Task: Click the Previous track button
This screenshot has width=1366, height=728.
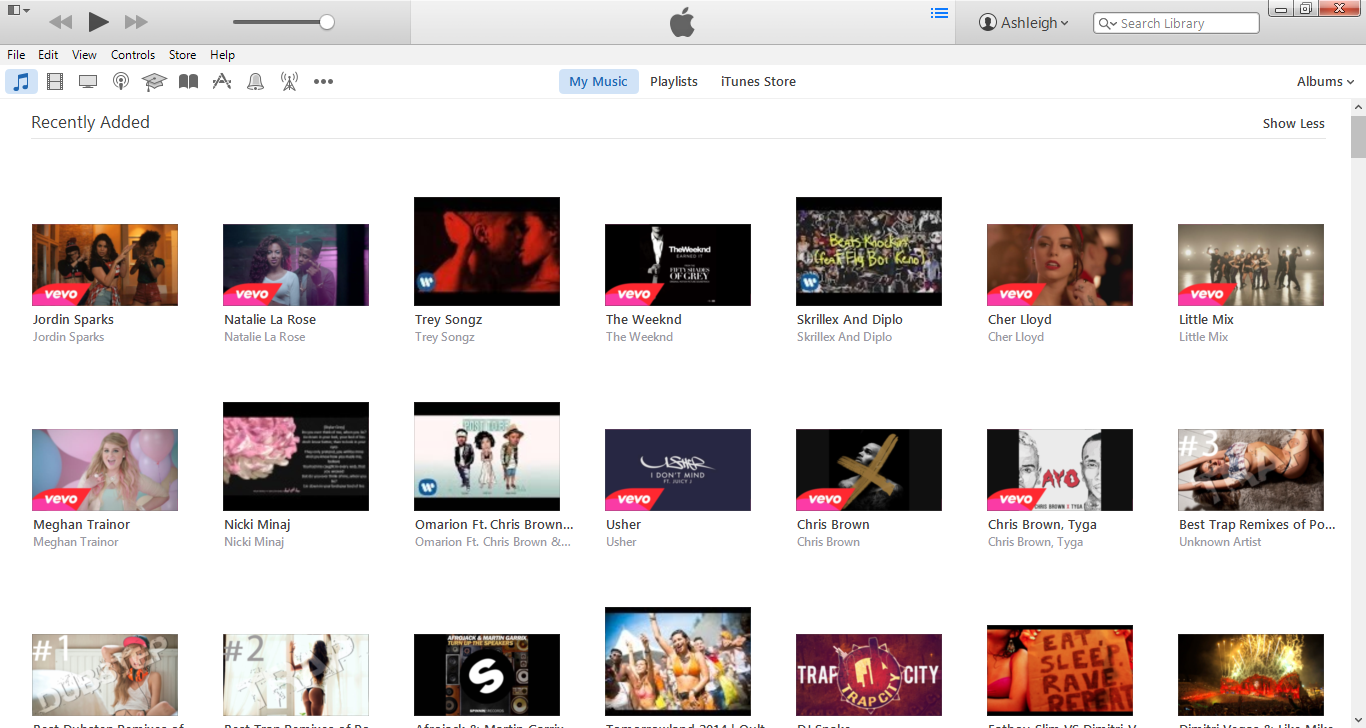Action: point(60,22)
